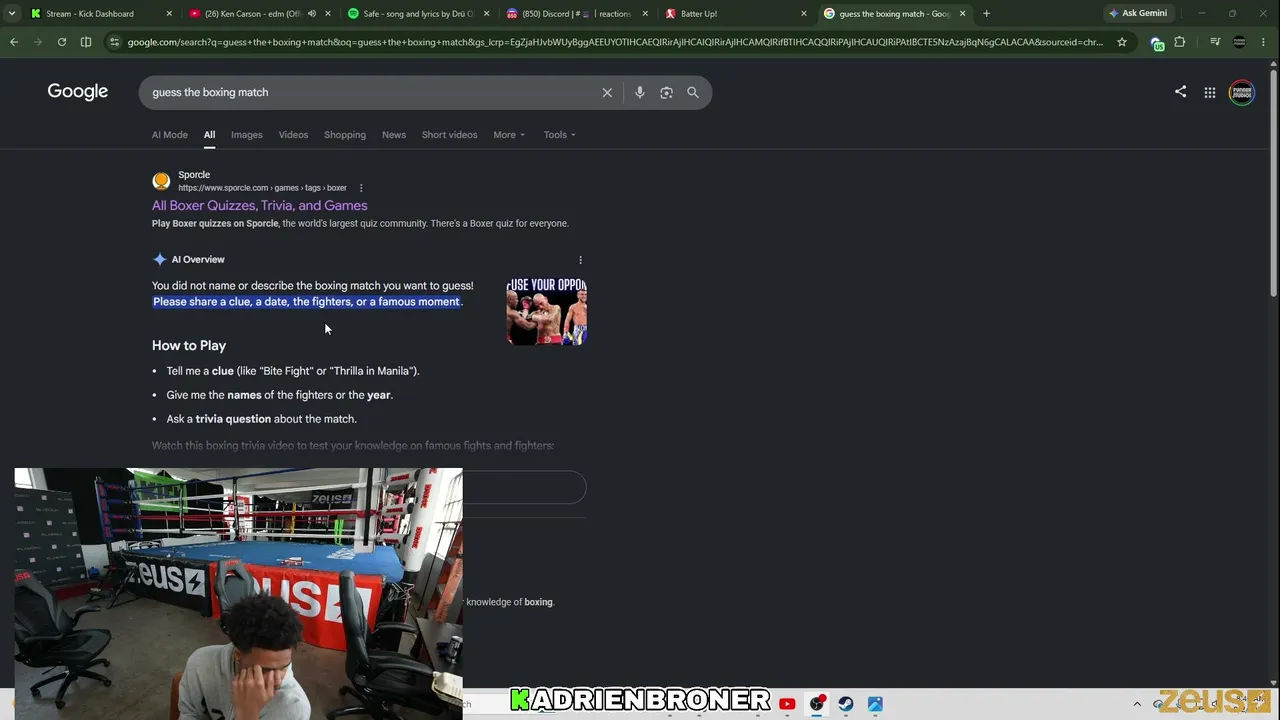Search by image with Google Lens
The image size is (1280, 720).
point(666,92)
